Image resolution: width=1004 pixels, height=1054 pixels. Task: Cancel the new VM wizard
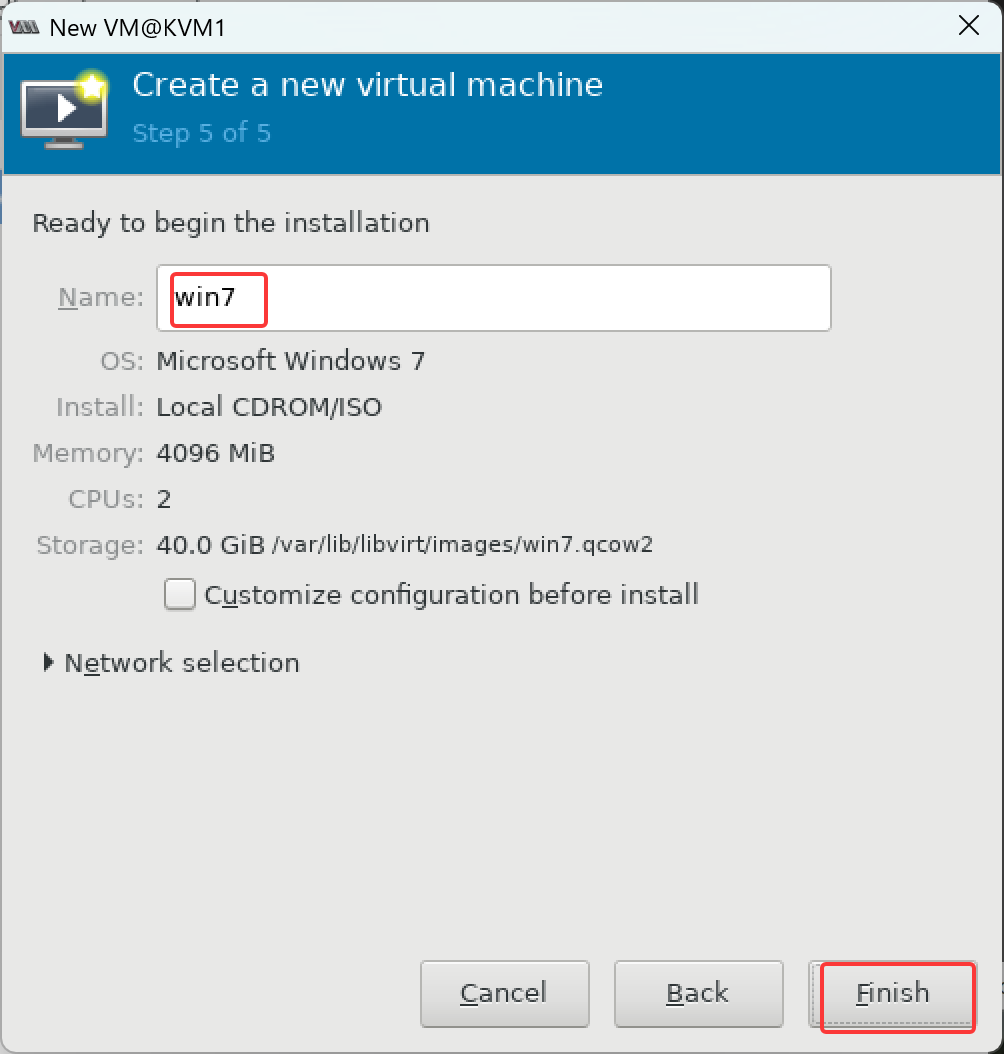point(505,994)
